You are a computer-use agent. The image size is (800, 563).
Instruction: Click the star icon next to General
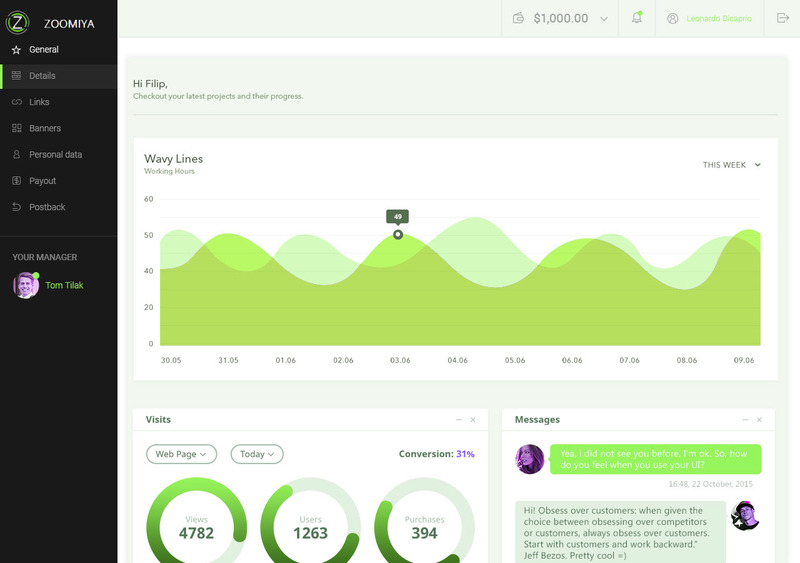point(16,50)
